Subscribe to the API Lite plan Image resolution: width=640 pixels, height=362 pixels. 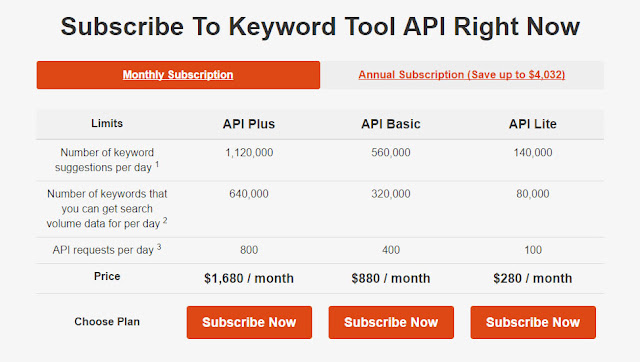[533, 322]
